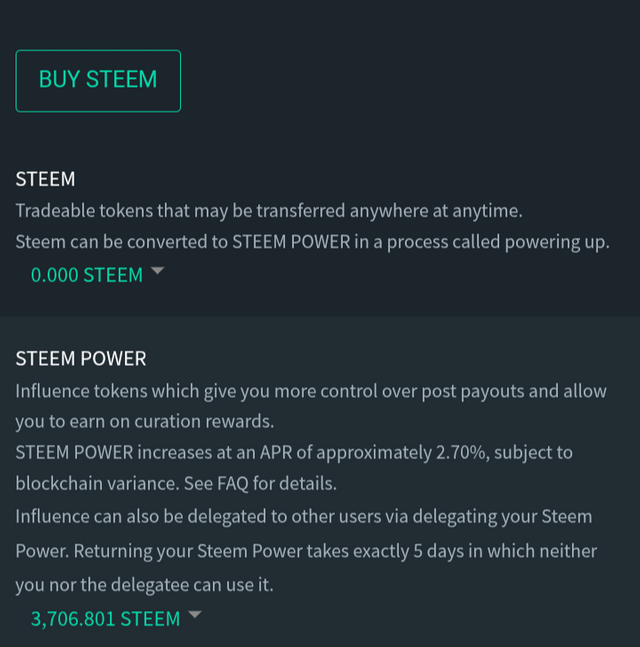Viewport: 640px width, 647px height.
Task: Click the 'Influence tokens which give you' line
Action: 311,391
